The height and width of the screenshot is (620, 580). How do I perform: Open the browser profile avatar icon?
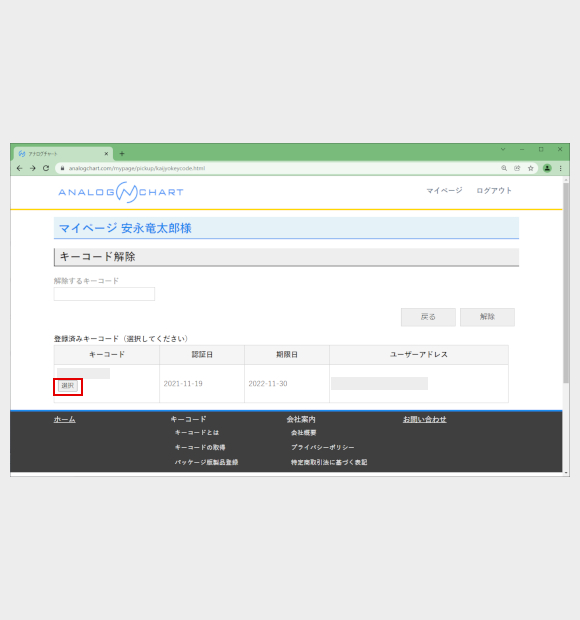point(547,168)
